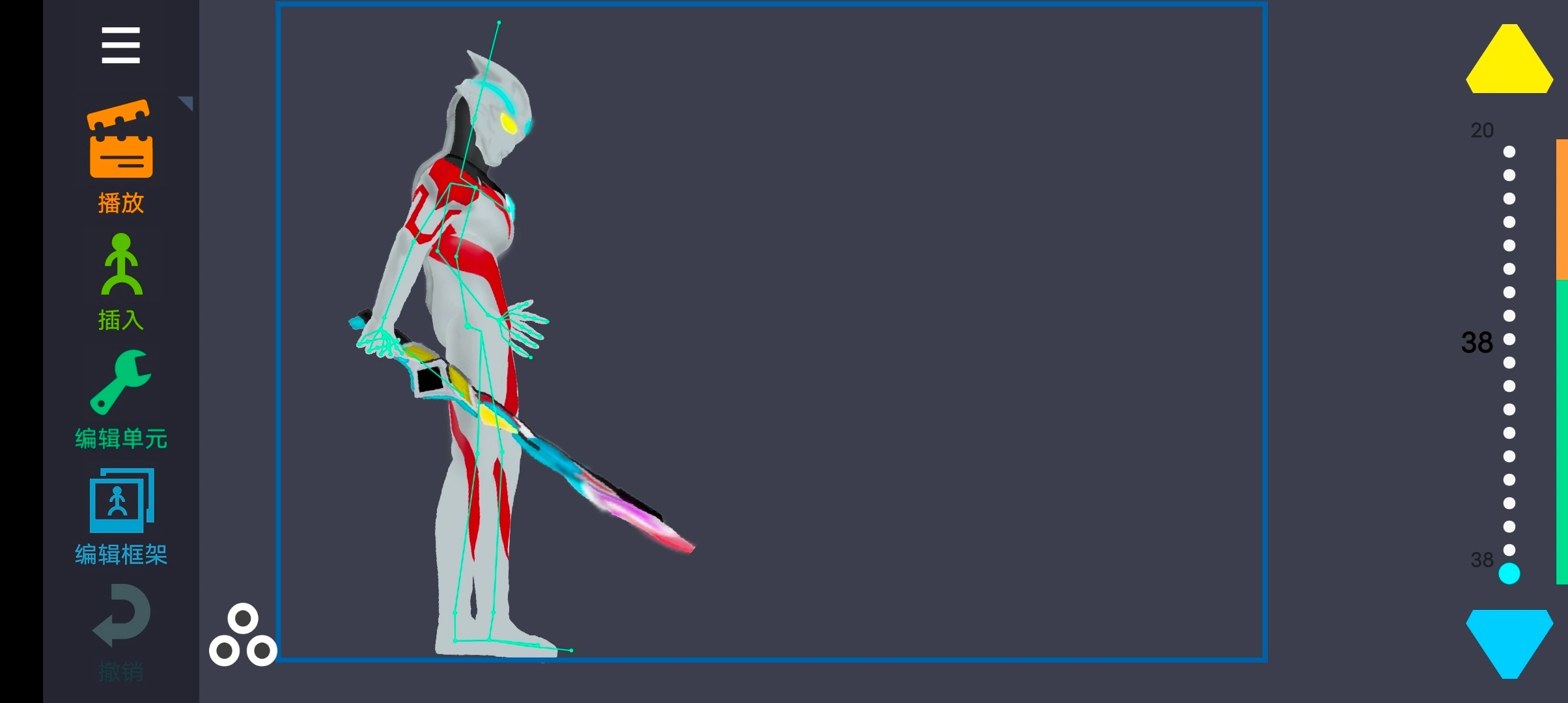Click the undo arrow icon
The height and width of the screenshot is (703, 1568).
(122, 616)
